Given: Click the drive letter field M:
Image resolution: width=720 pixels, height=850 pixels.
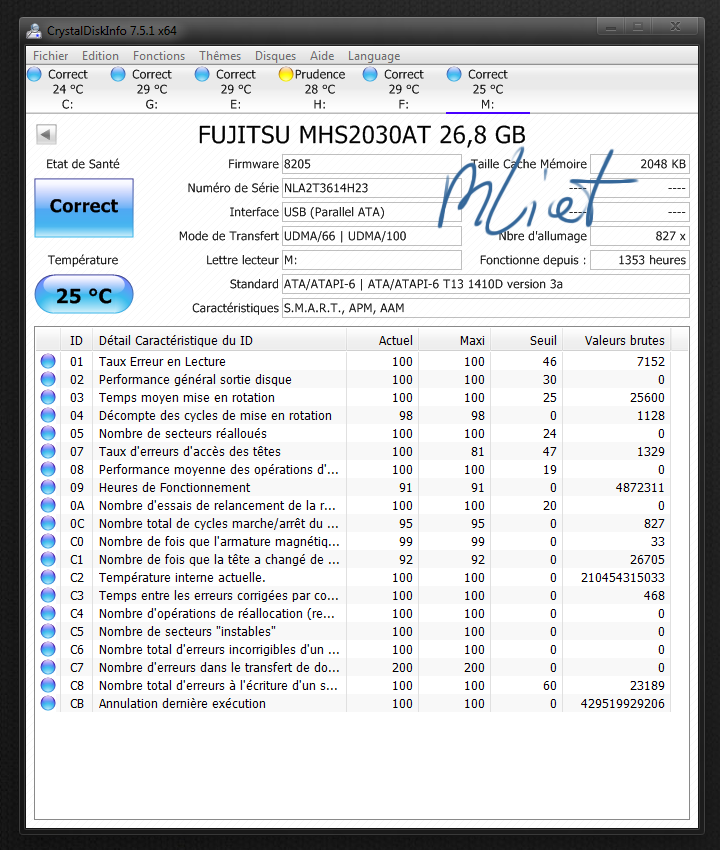Looking at the screenshot, I should 371,260.
